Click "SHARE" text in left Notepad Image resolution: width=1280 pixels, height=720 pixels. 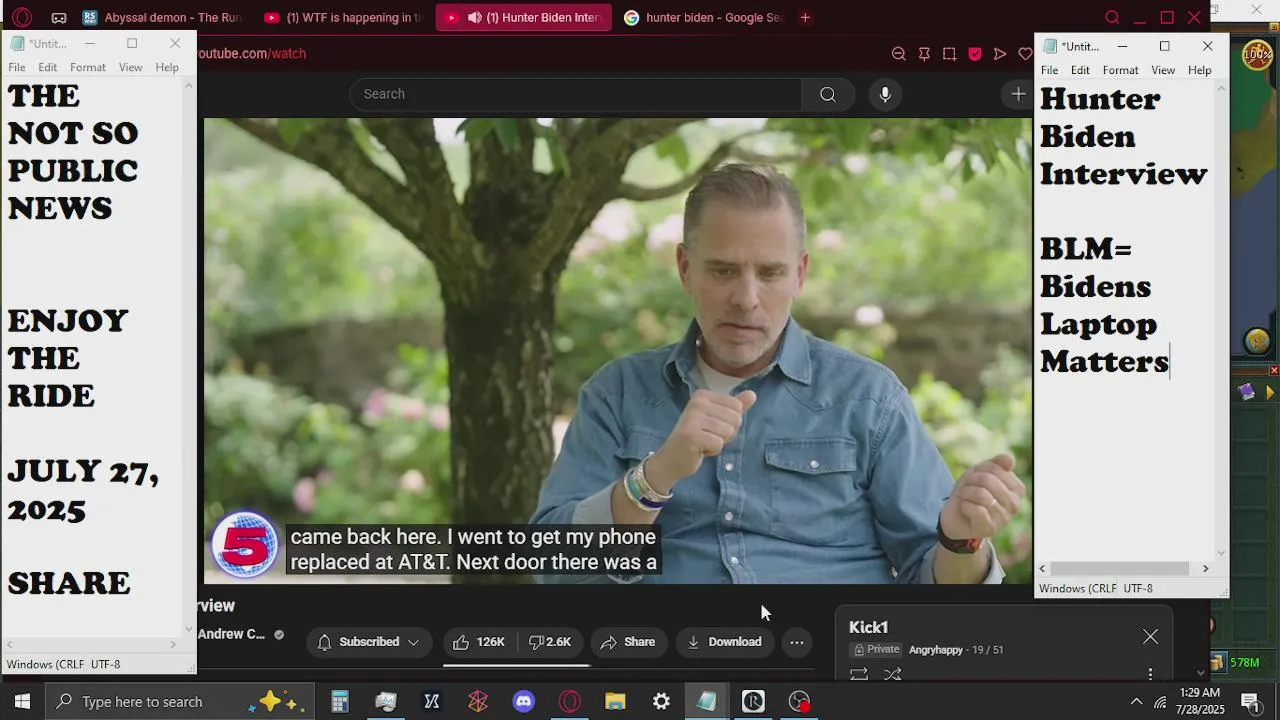click(x=69, y=583)
